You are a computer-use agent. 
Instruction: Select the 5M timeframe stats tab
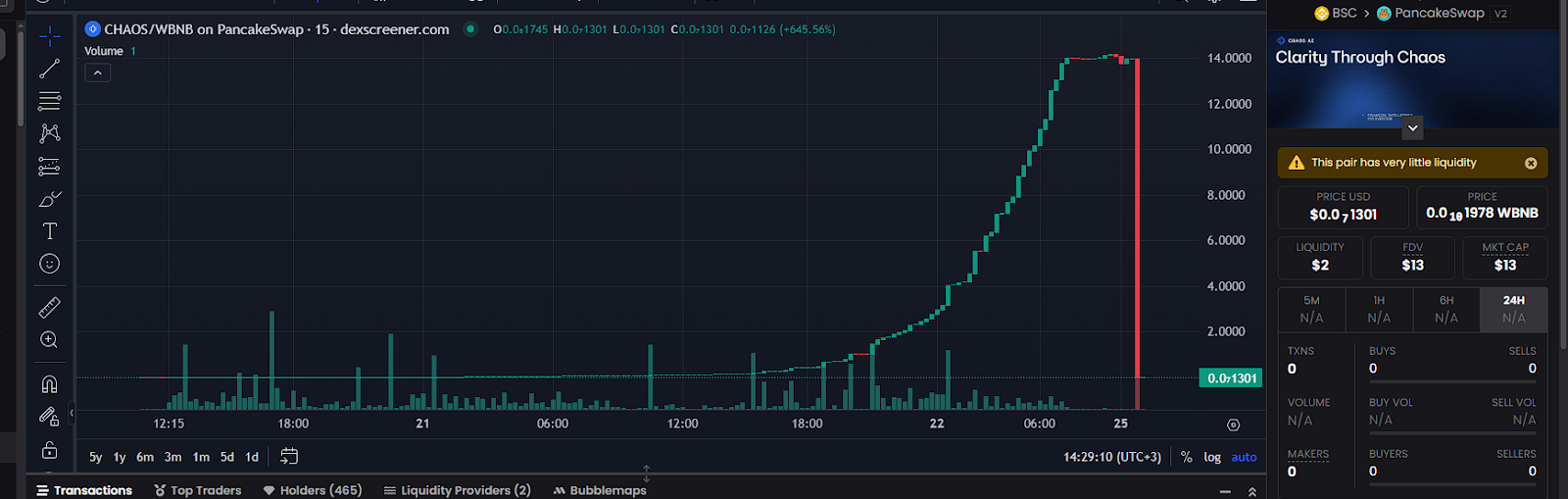1311,310
